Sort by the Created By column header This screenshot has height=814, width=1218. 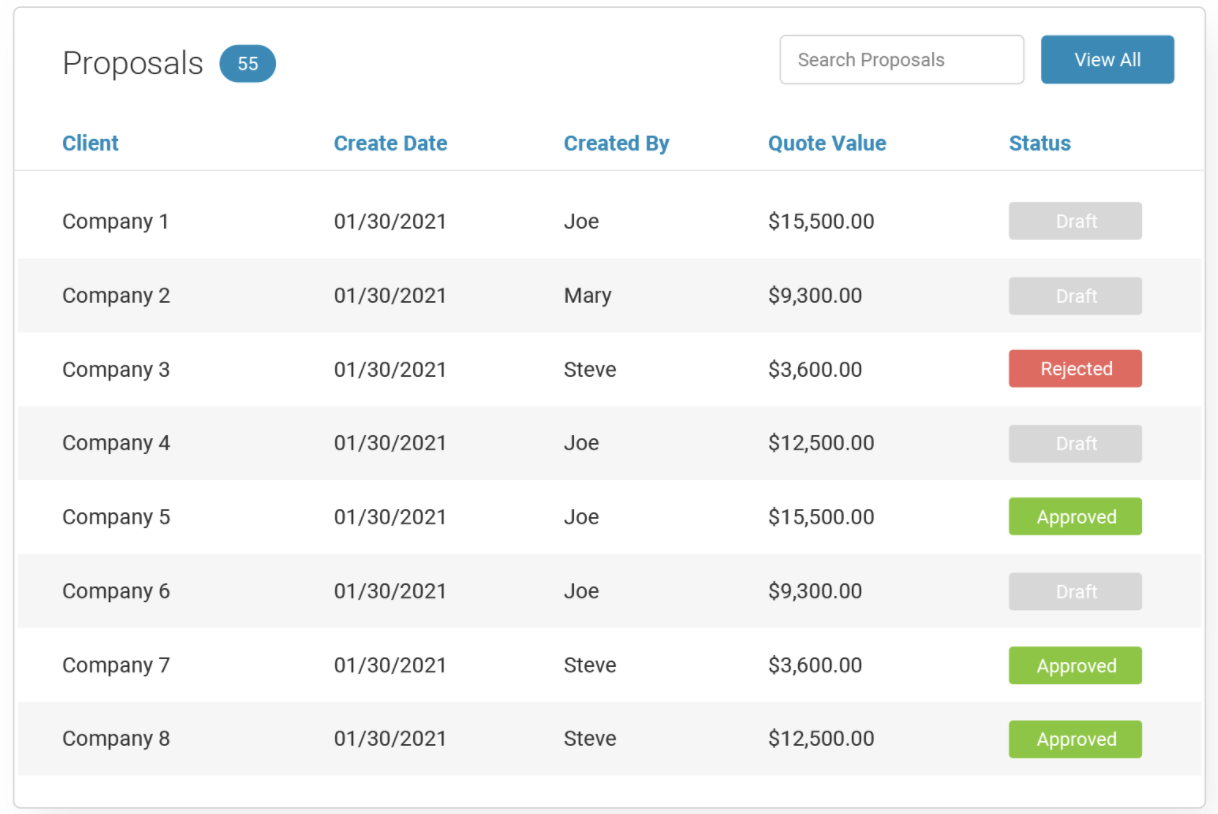616,143
